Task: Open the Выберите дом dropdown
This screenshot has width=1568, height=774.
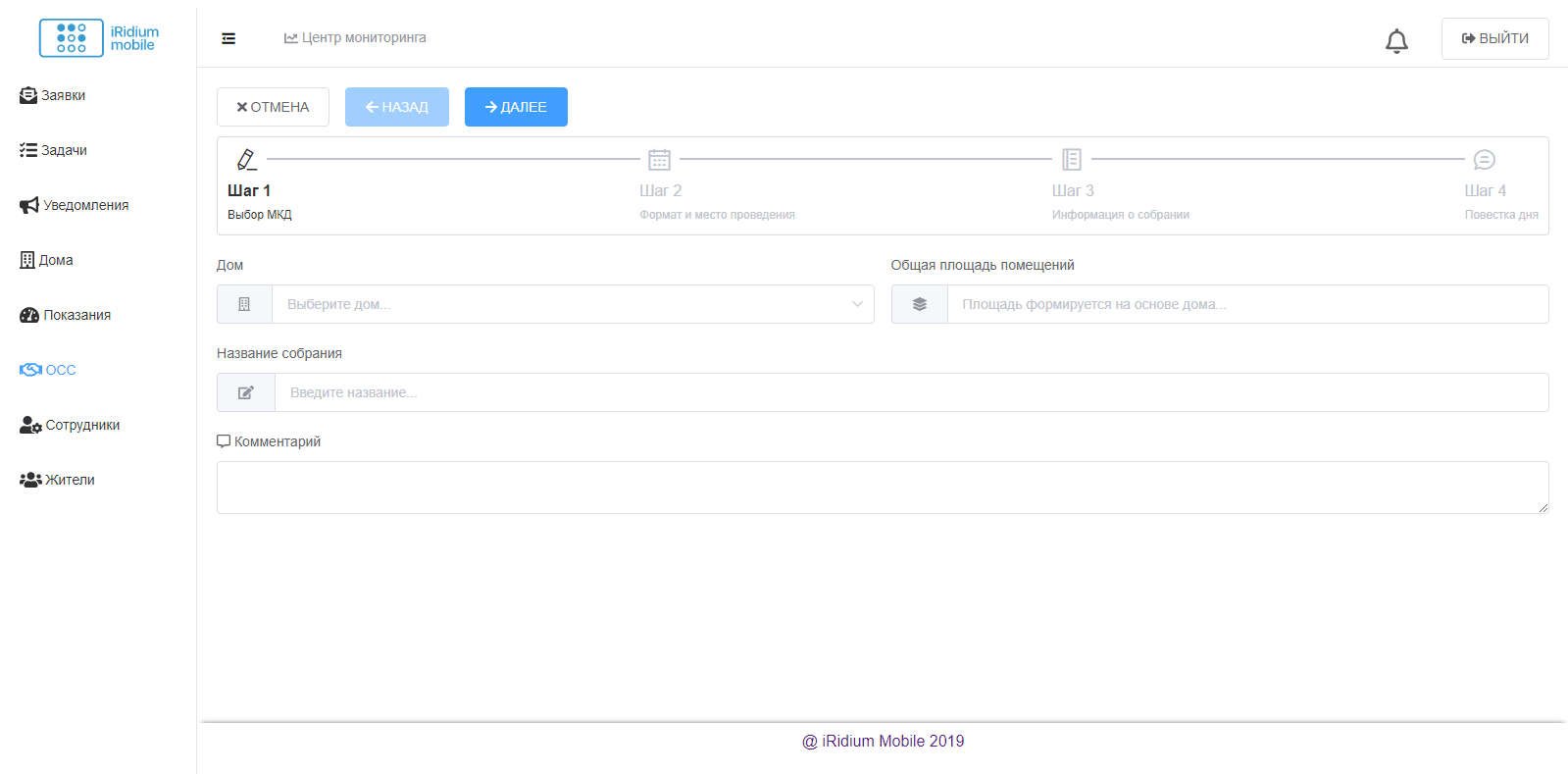Action: [x=573, y=304]
